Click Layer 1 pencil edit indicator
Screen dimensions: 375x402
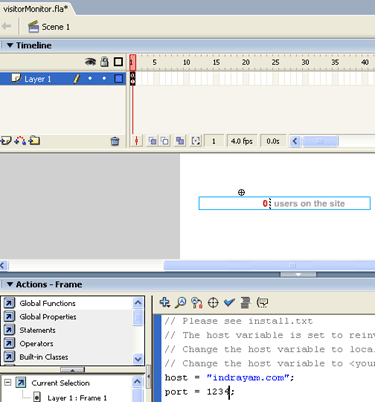[77, 79]
